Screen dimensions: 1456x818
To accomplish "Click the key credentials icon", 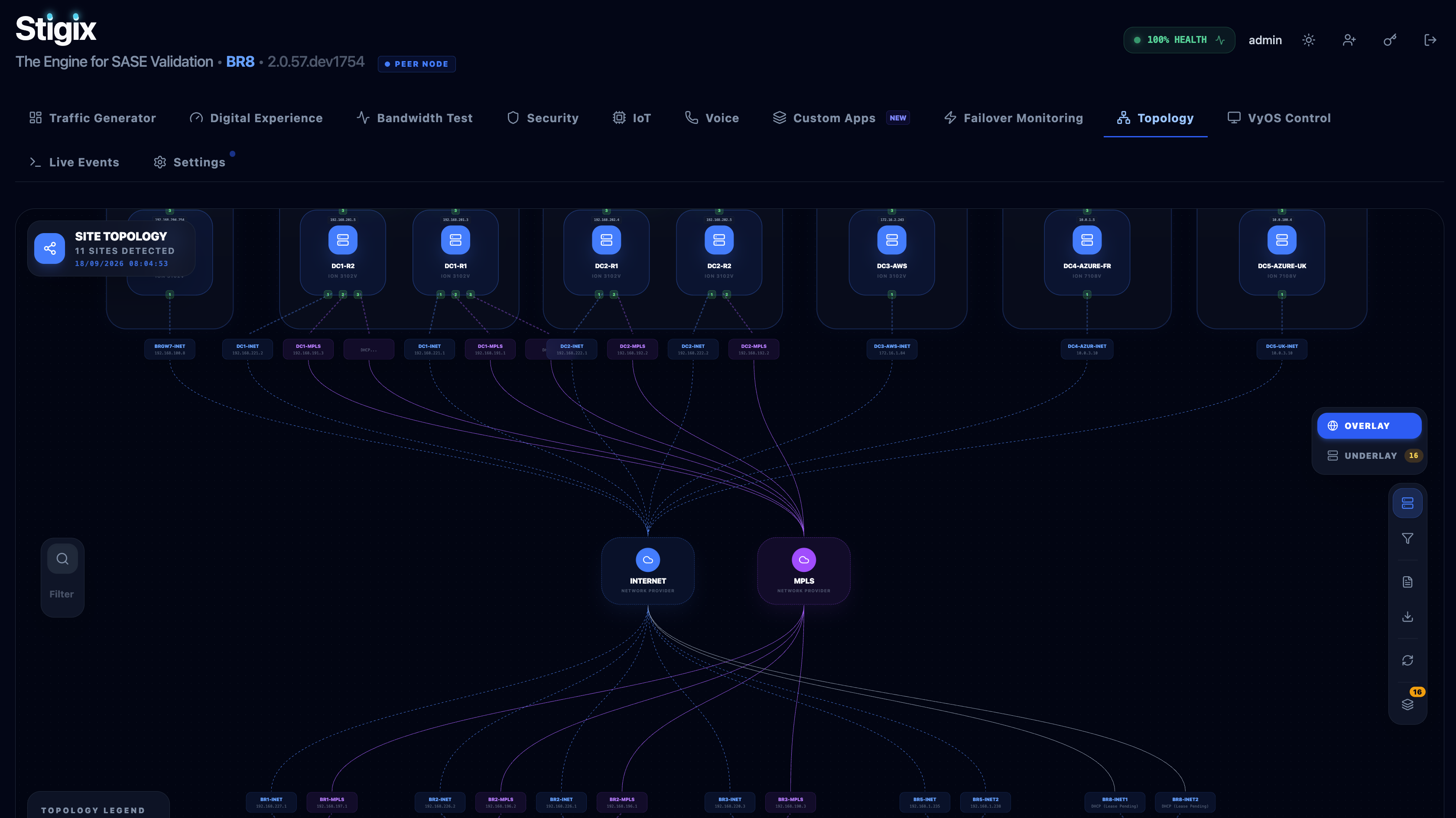I will (x=1390, y=40).
